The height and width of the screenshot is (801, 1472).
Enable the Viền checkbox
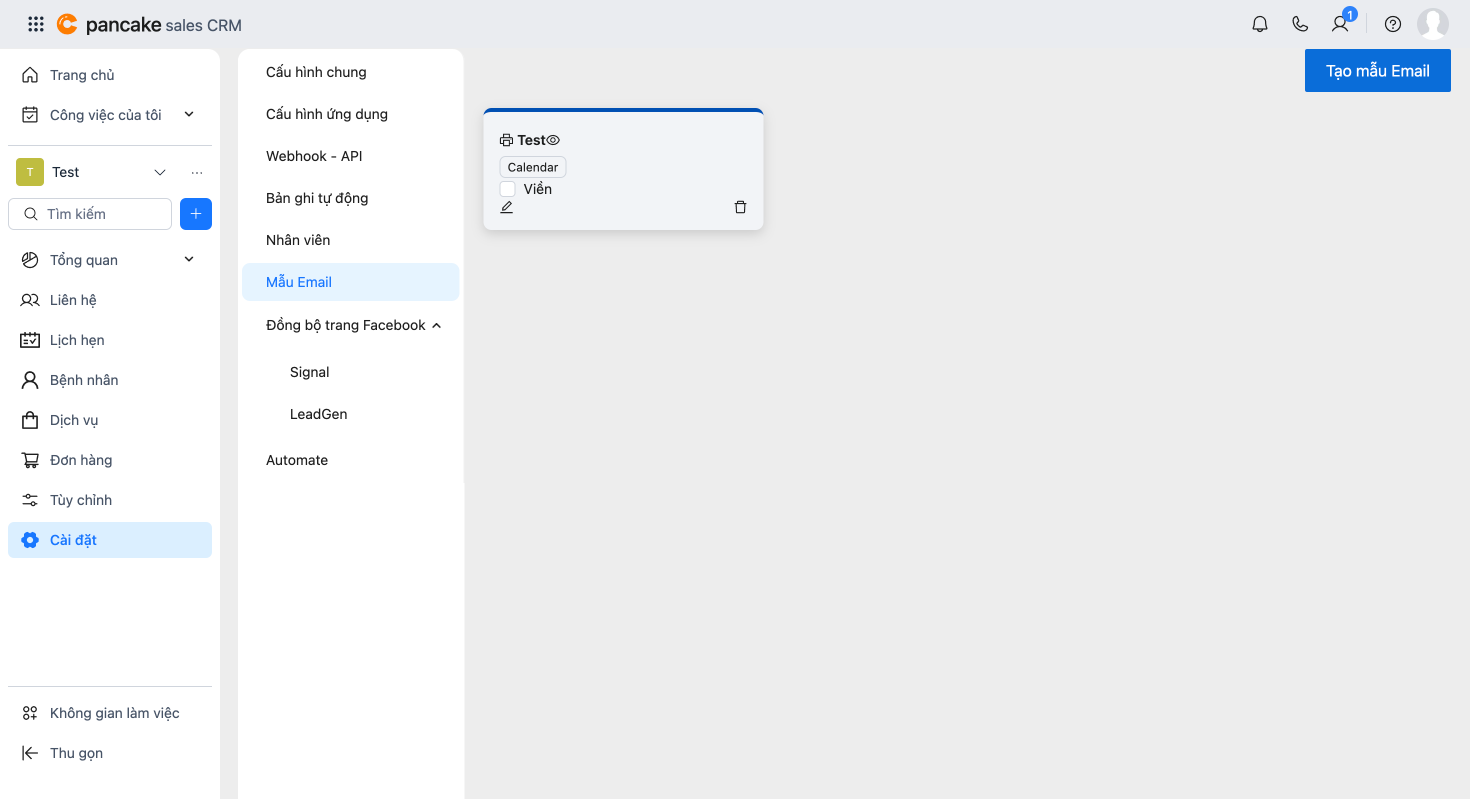[508, 189]
